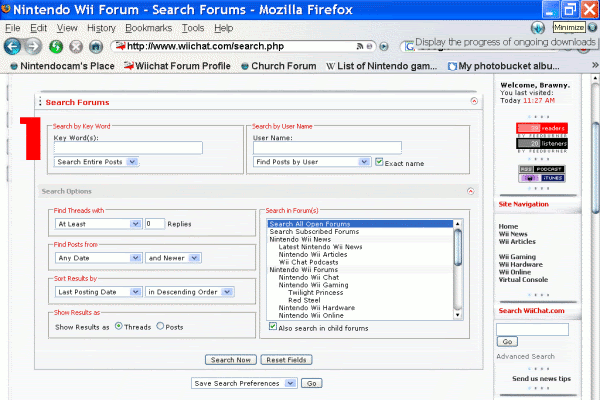Click the forum list scrollbar up arrow
Screen dimensions: 600x400
(x=457, y=224)
